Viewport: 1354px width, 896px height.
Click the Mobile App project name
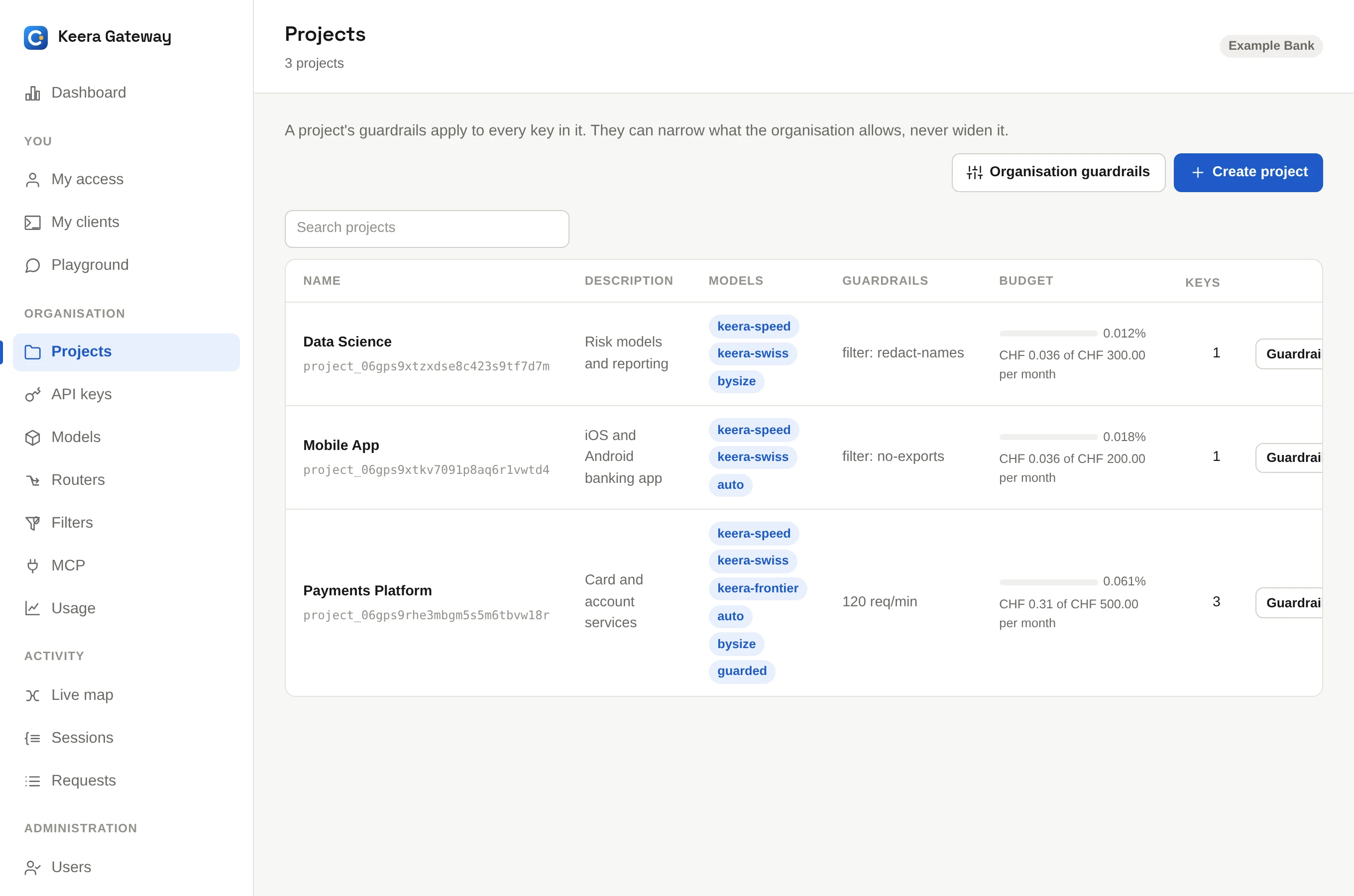(341, 445)
